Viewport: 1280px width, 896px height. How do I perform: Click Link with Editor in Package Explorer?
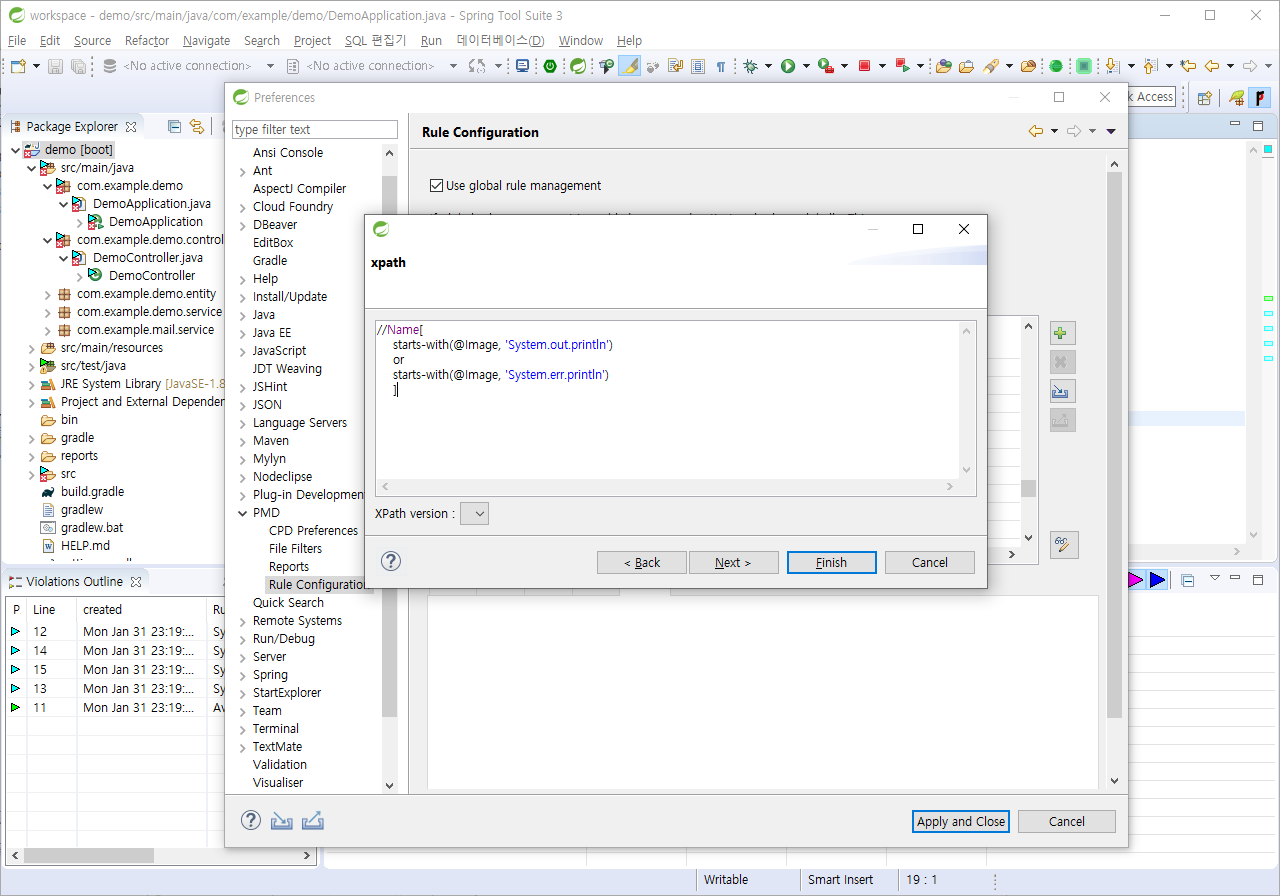pyautogui.click(x=197, y=126)
